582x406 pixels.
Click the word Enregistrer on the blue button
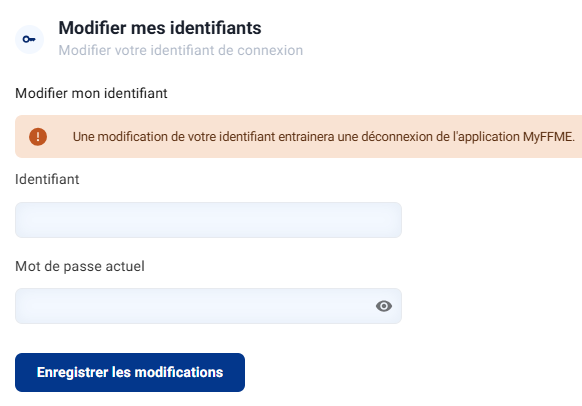click(x=72, y=372)
